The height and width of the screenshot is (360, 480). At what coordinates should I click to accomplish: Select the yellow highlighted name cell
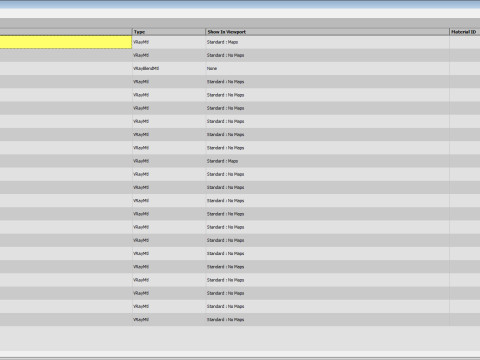[66, 42]
